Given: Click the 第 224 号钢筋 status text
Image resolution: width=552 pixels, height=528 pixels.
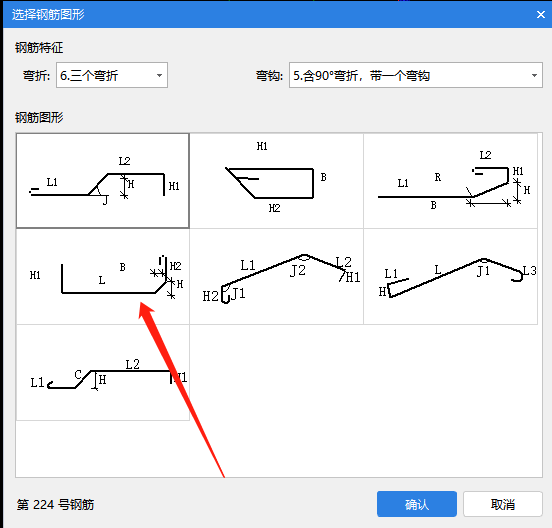Looking at the screenshot, I should [x=55, y=505].
